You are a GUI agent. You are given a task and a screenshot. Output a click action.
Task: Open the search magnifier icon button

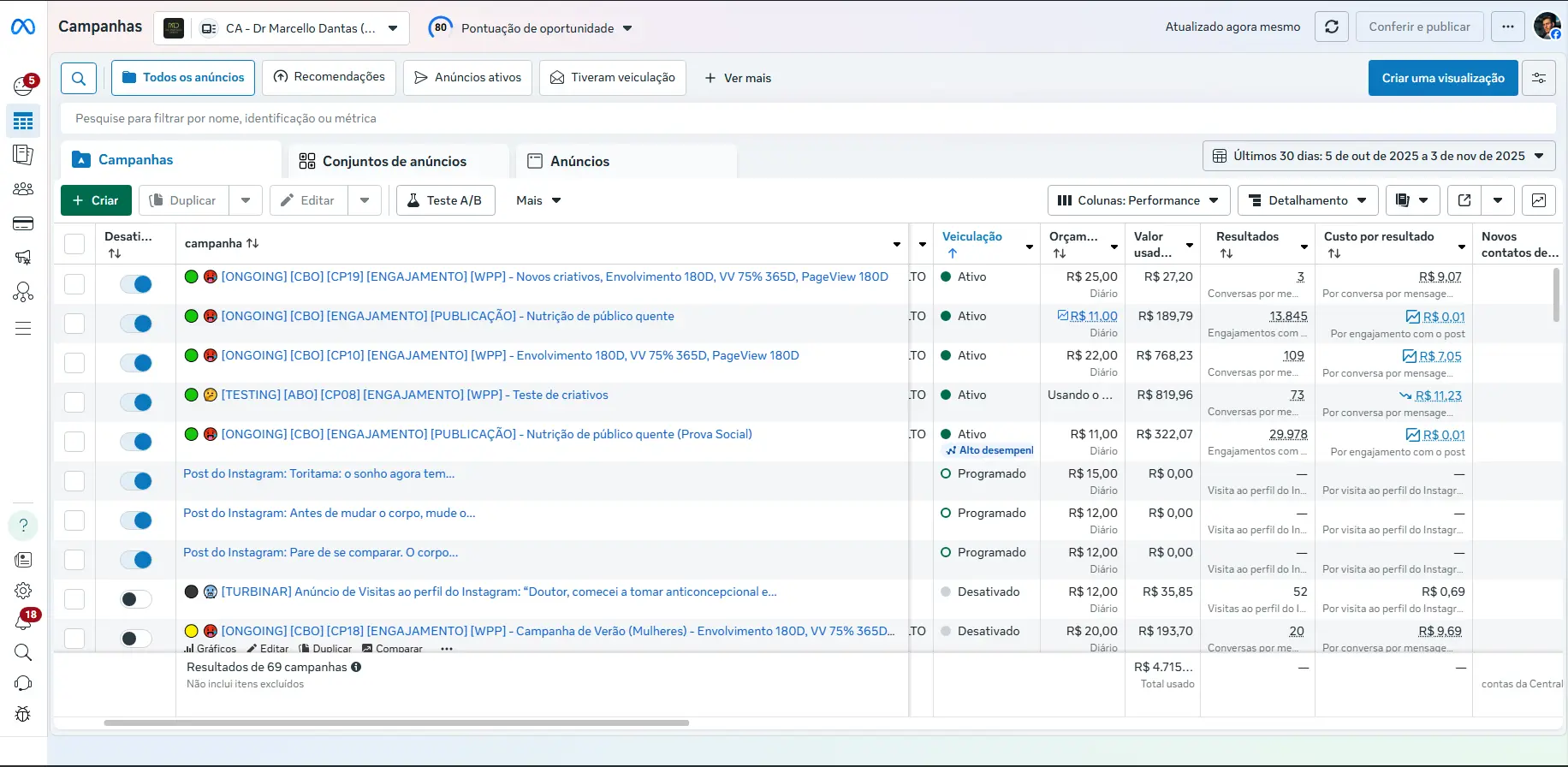tap(79, 78)
